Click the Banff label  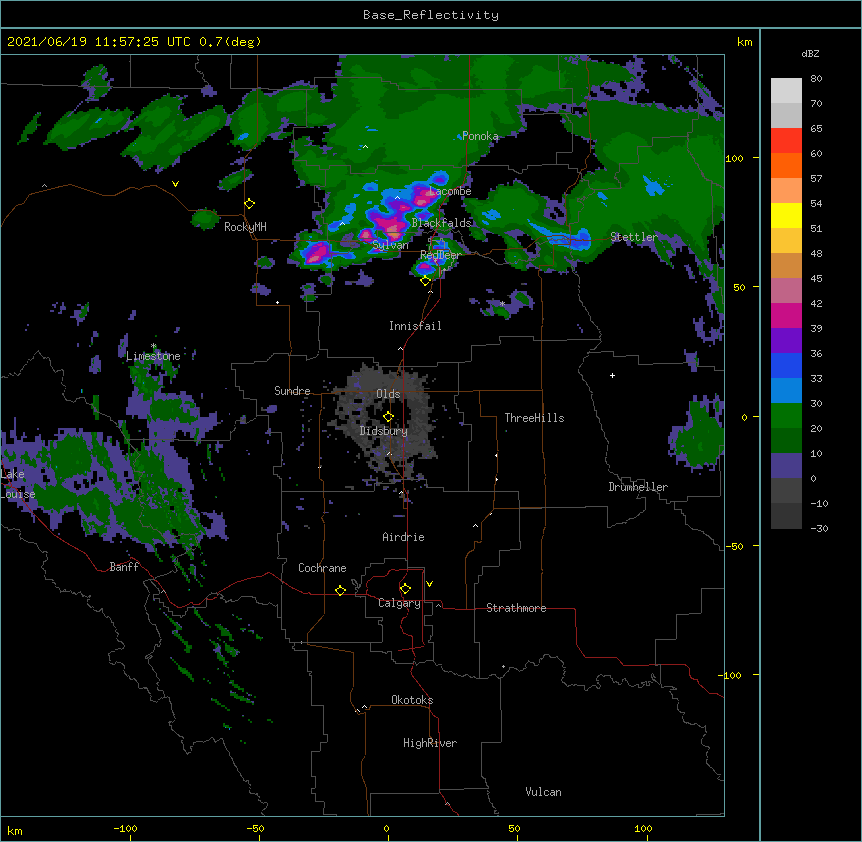124,567
